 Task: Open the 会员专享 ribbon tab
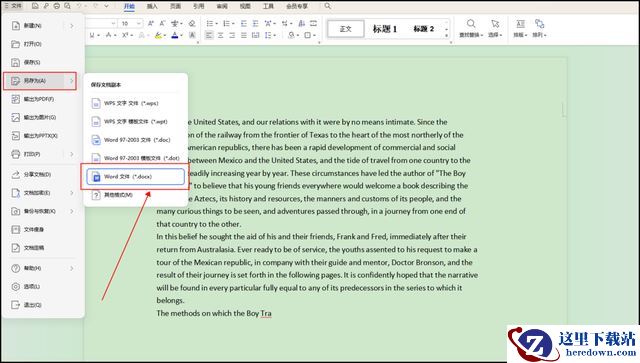click(297, 6)
